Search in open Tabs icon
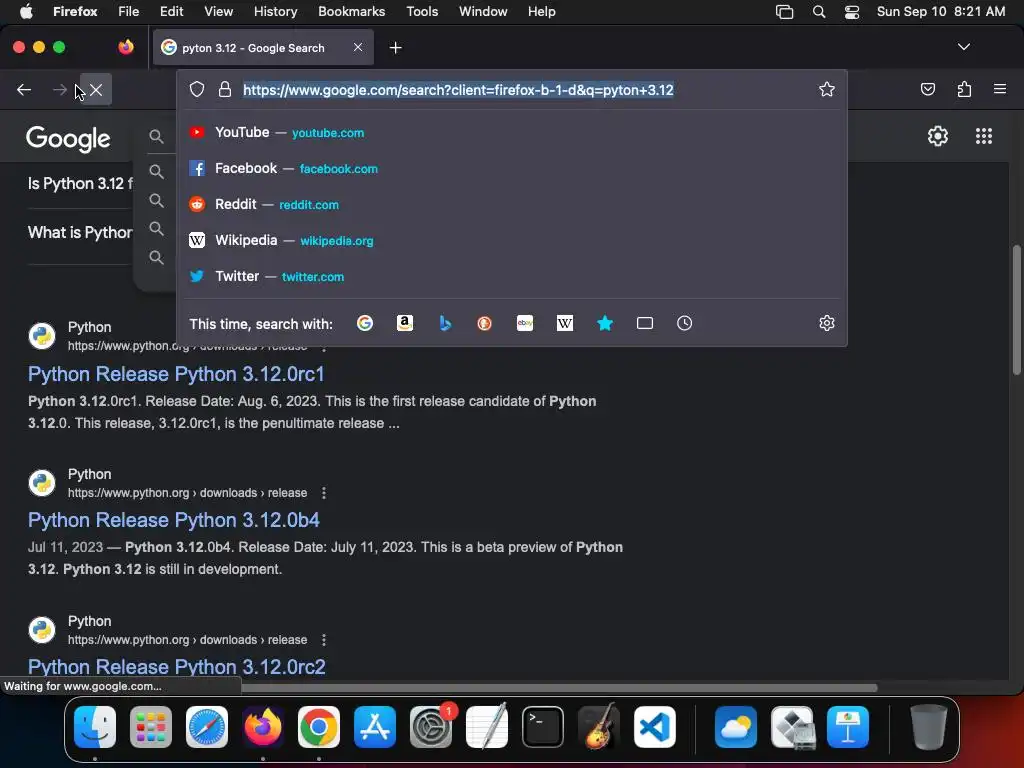The height and width of the screenshot is (768, 1024). coord(645,323)
